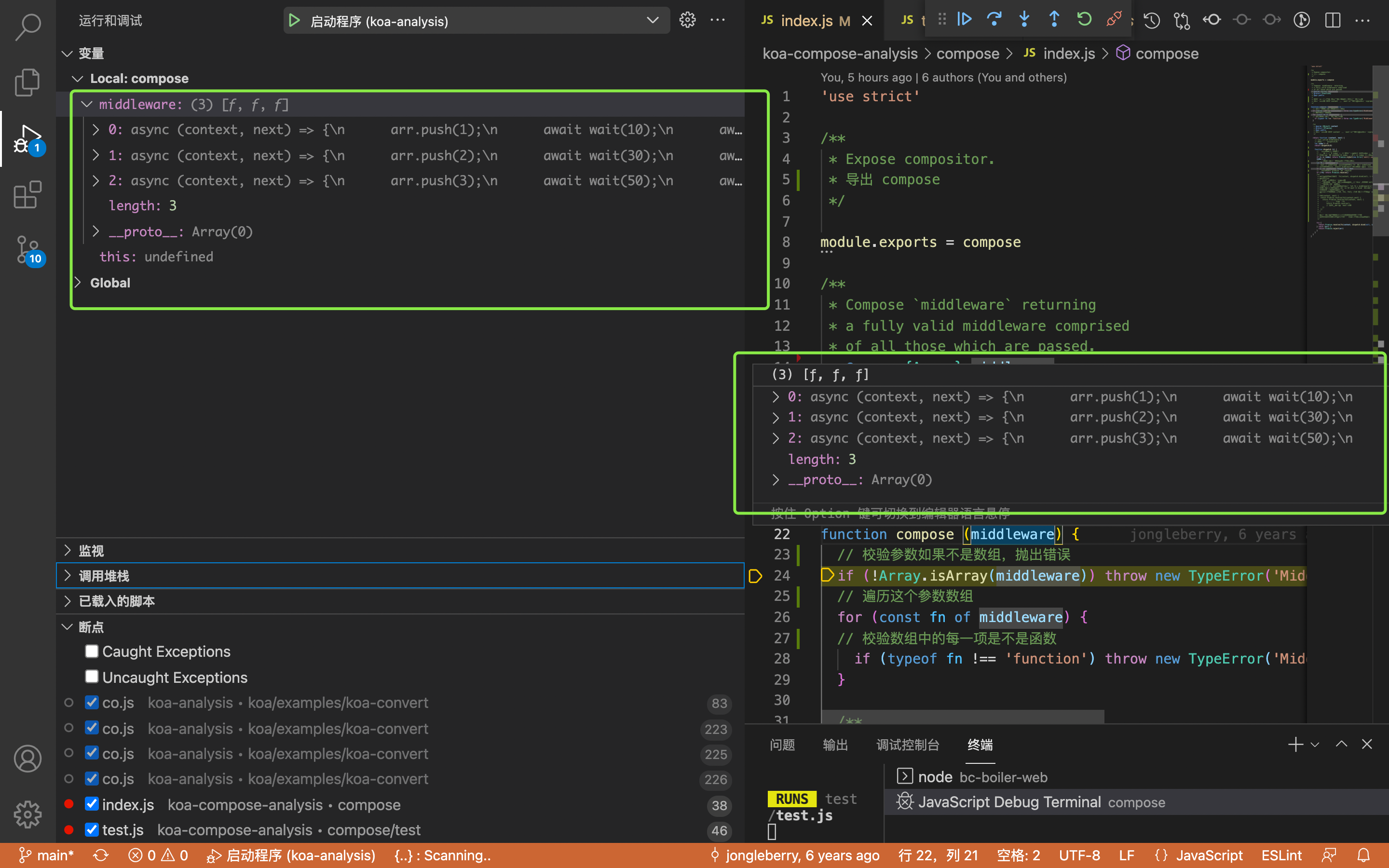1389x868 pixels.
Task: Open editor more actions ellipsis
Action: [x=1362, y=21]
